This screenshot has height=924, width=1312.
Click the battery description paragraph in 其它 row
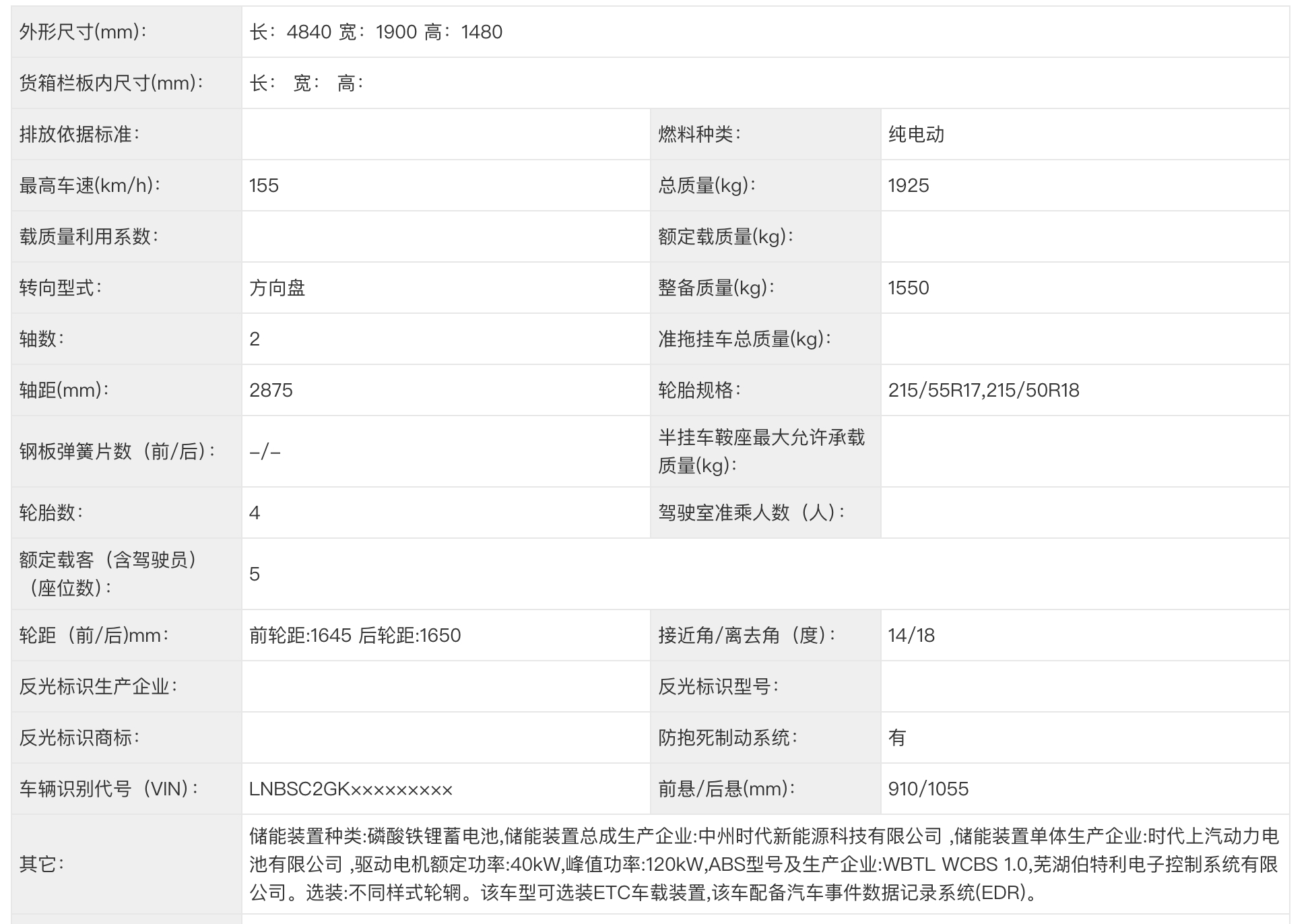click(763, 864)
